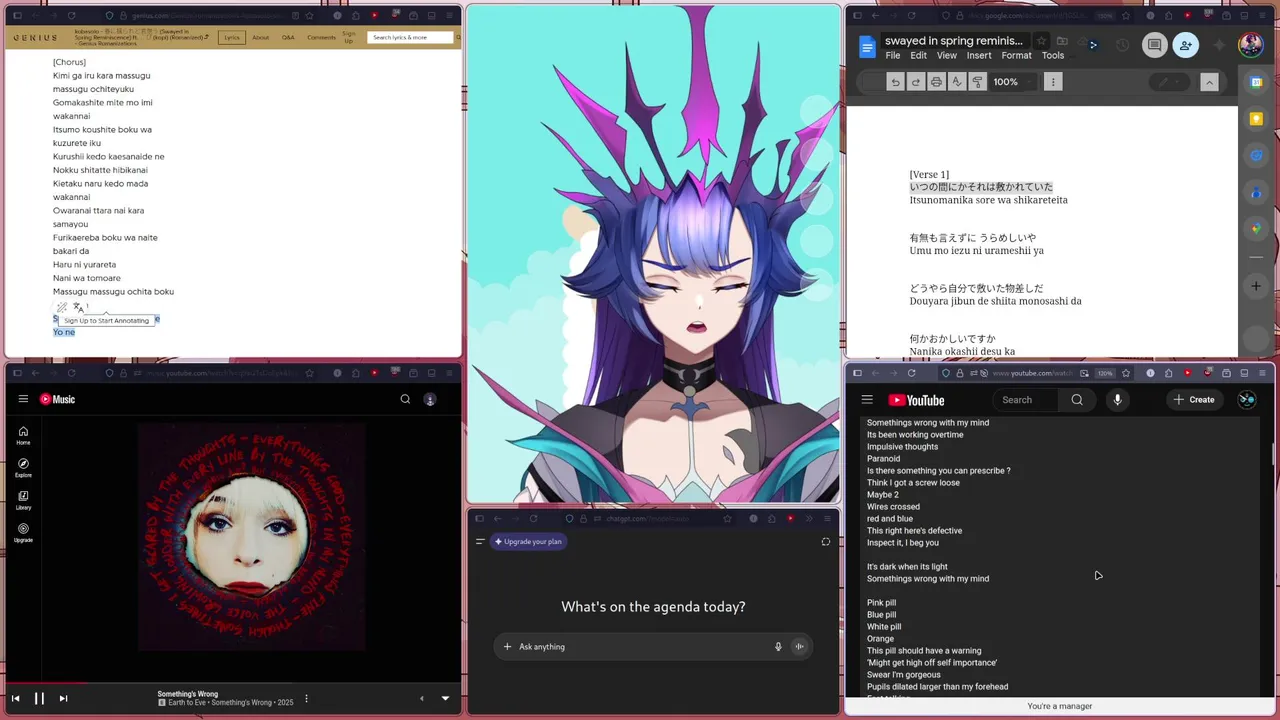Go to previous track in YouTube Music
Viewport: 1280px width, 720px height.
click(15, 698)
